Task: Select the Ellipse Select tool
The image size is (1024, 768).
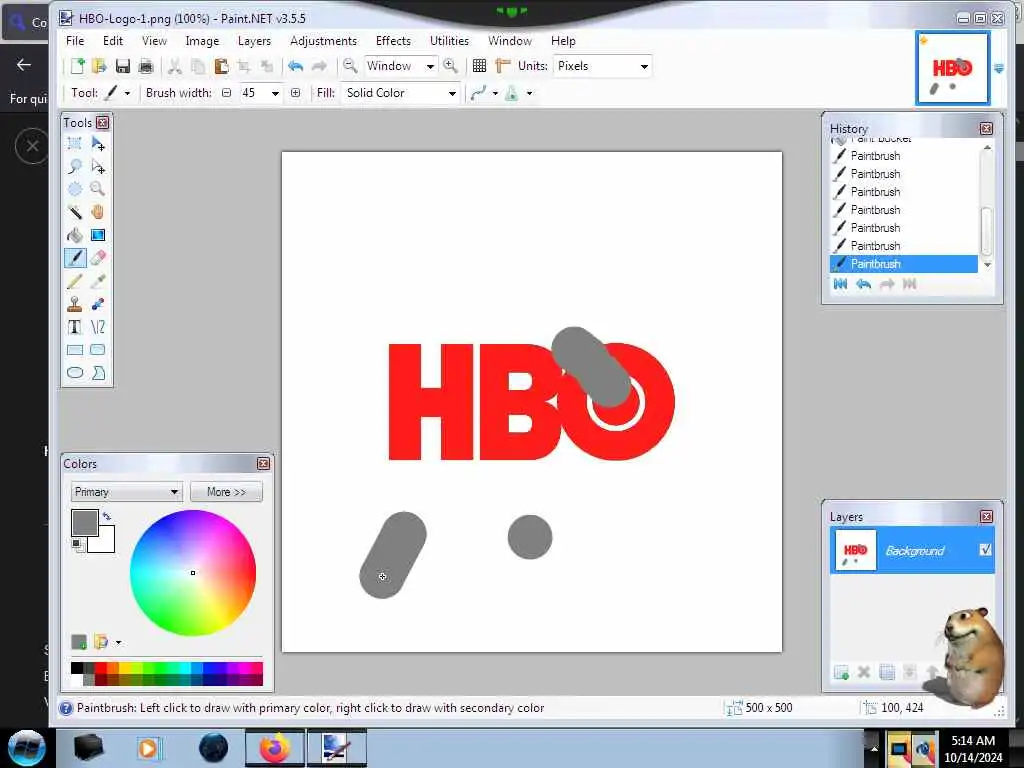Action: pos(75,189)
